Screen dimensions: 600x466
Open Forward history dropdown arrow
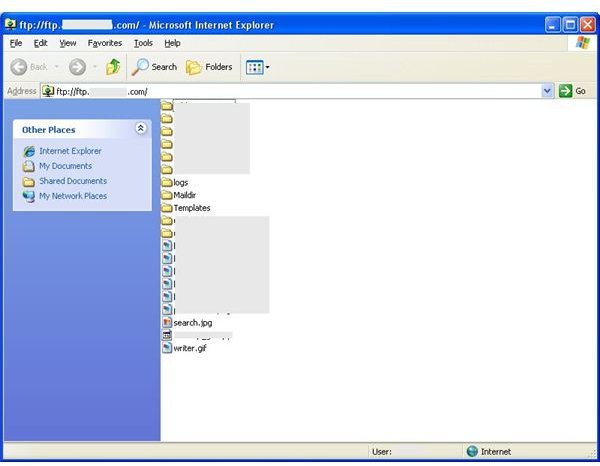95,67
